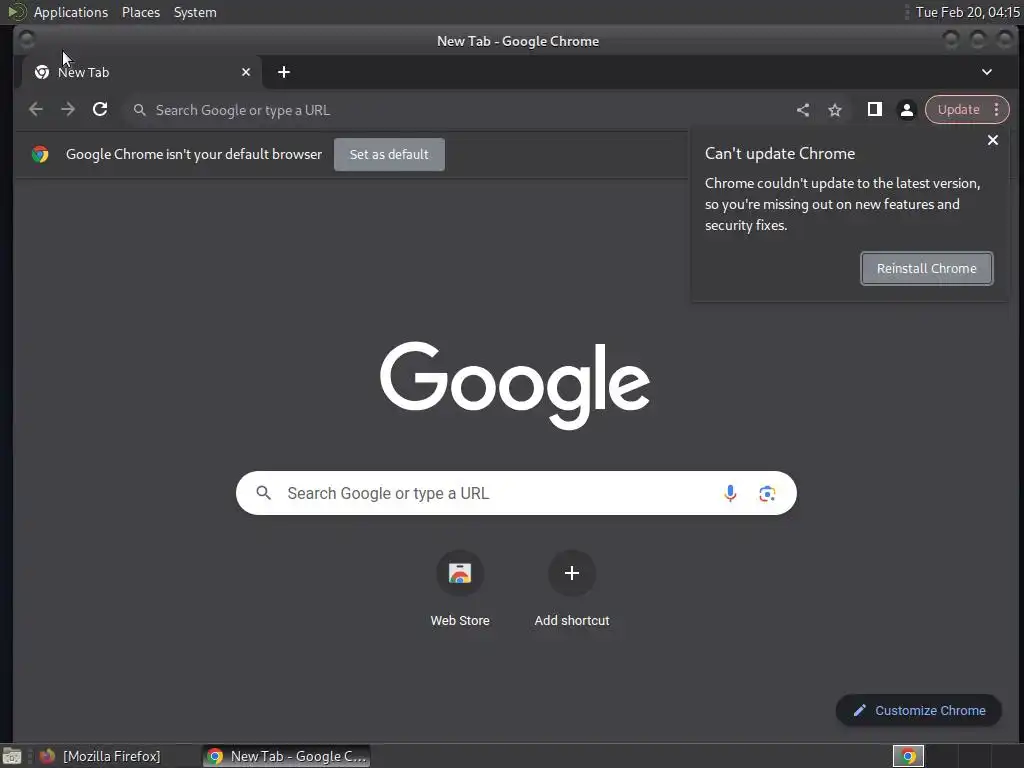This screenshot has width=1024, height=768.
Task: Click the Applications menu logo icon
Action: coord(16,12)
